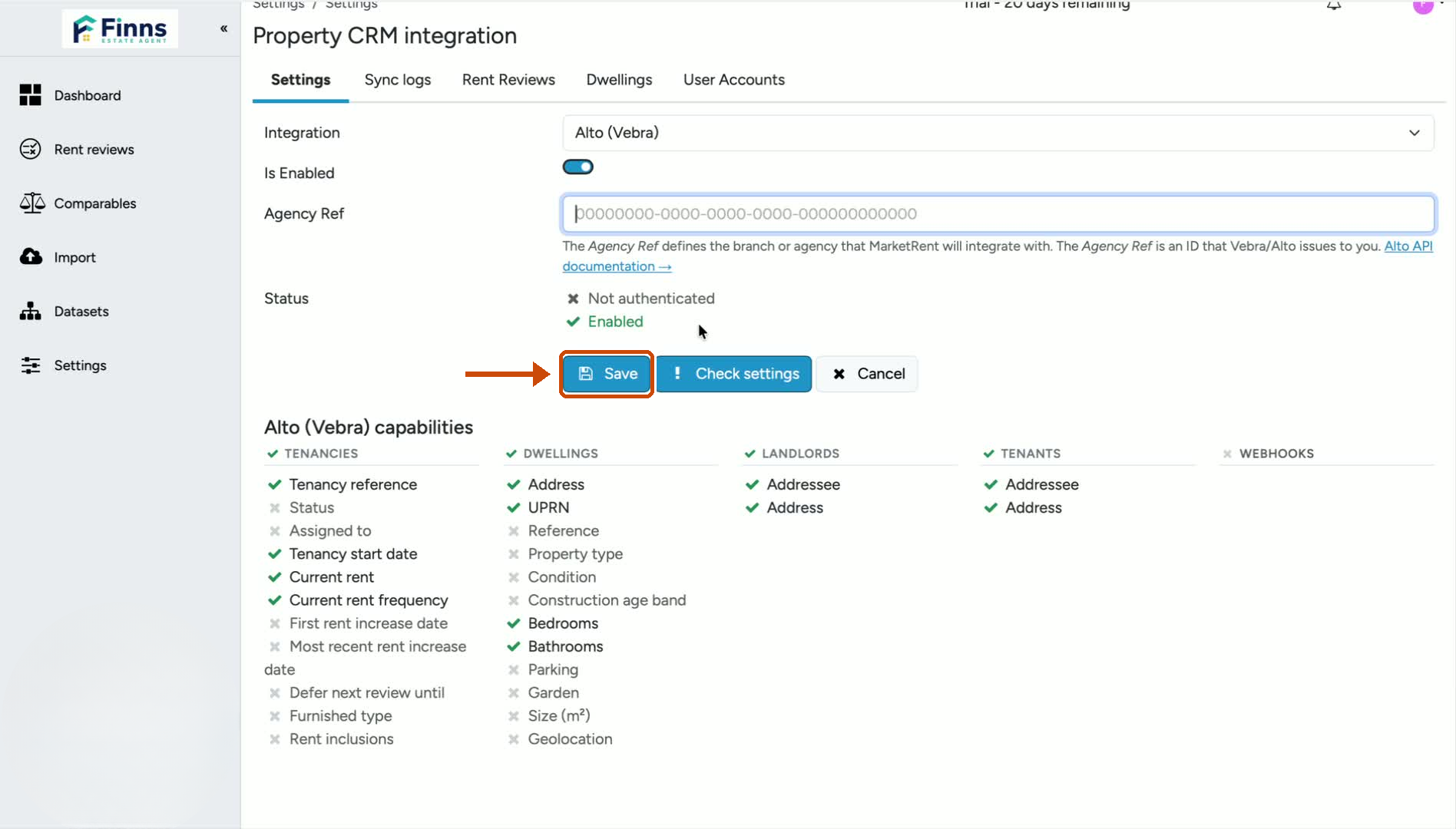Image resolution: width=1456 pixels, height=829 pixels.
Task: Switch to the Sync logs tab
Action: click(x=398, y=80)
